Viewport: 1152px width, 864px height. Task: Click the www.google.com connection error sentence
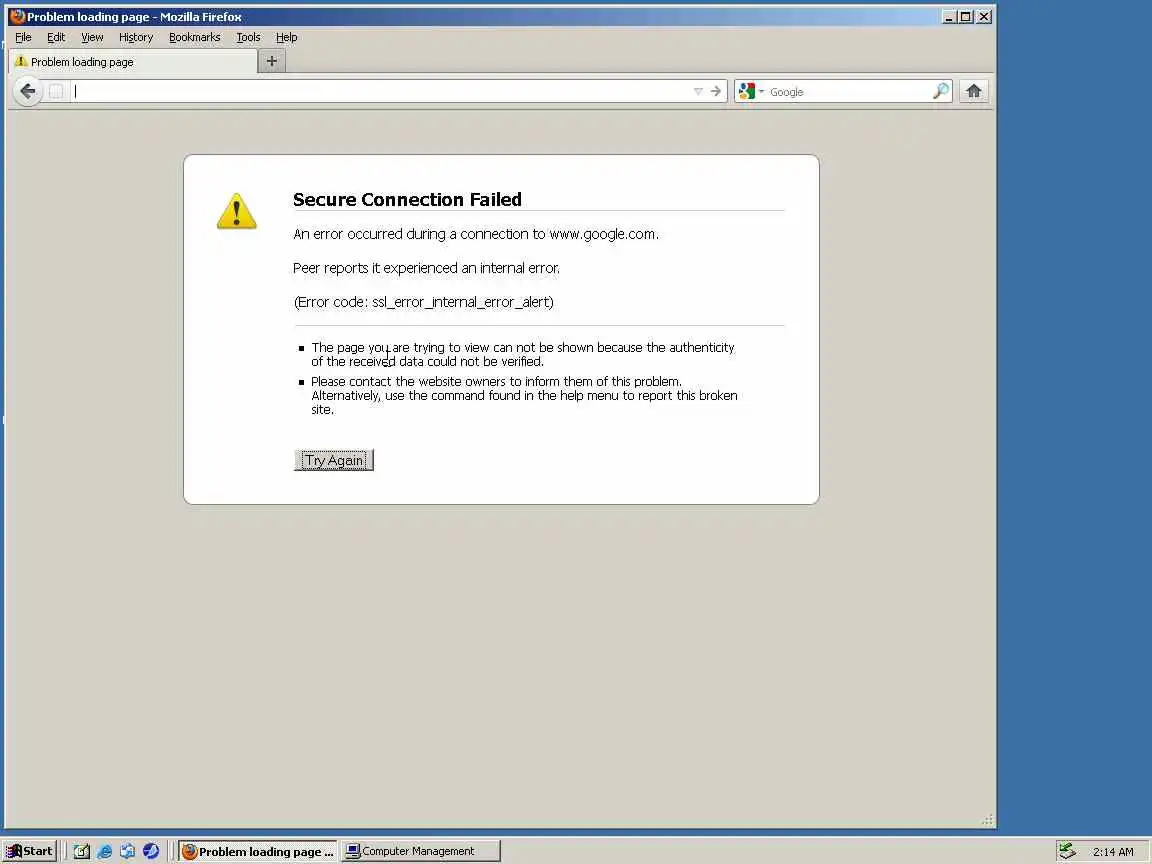click(x=476, y=234)
